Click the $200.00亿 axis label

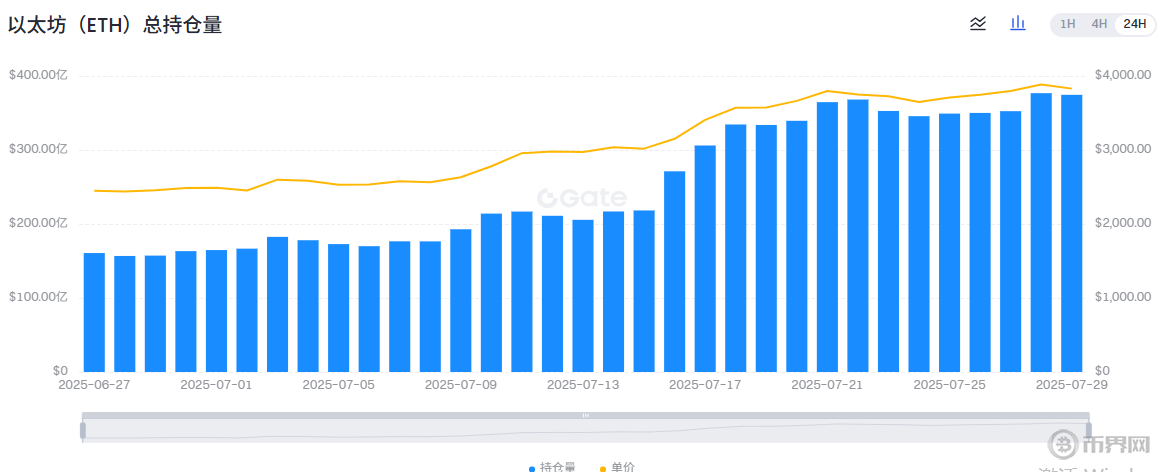pyautogui.click(x=38, y=223)
